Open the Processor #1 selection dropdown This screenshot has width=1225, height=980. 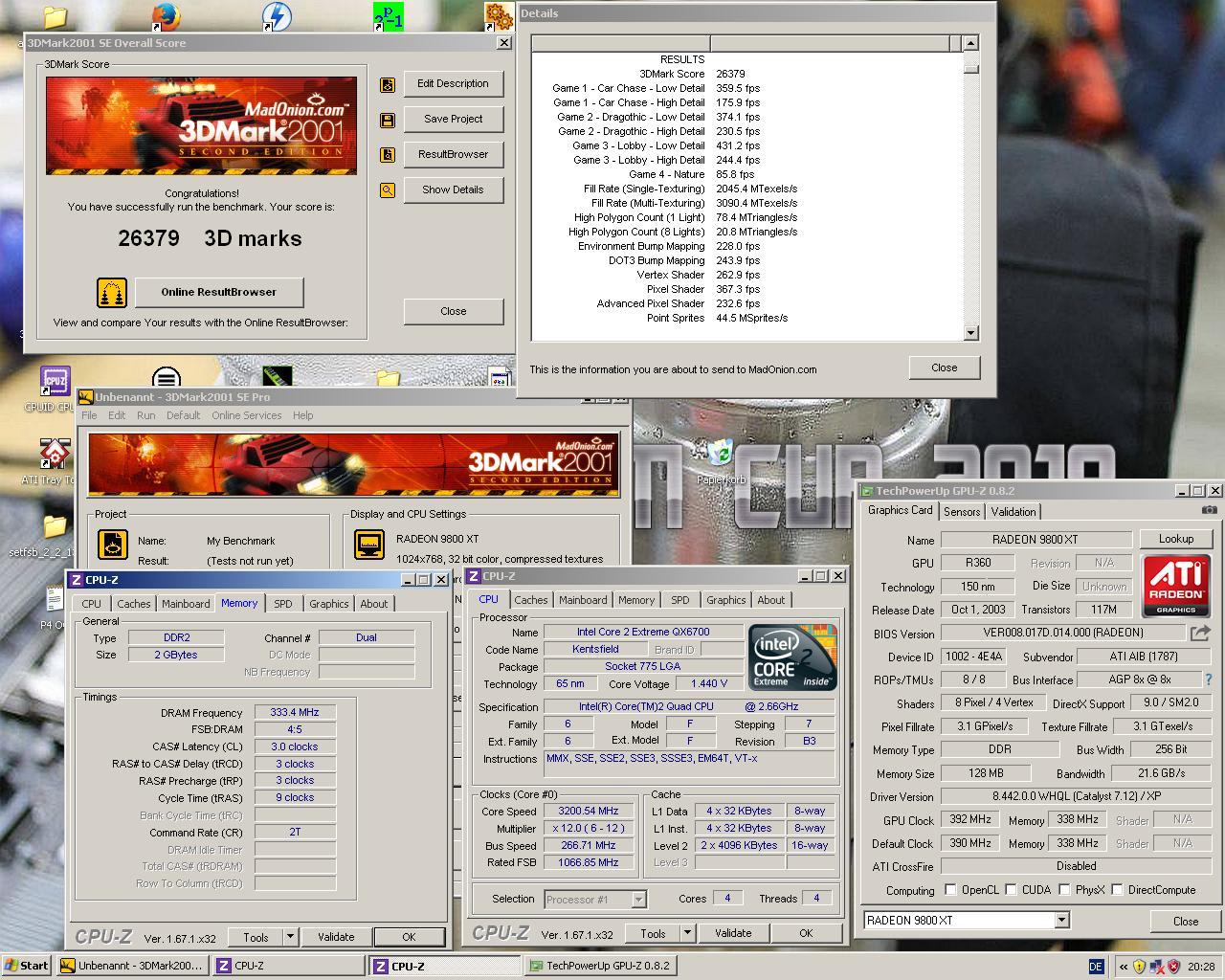click(x=638, y=900)
